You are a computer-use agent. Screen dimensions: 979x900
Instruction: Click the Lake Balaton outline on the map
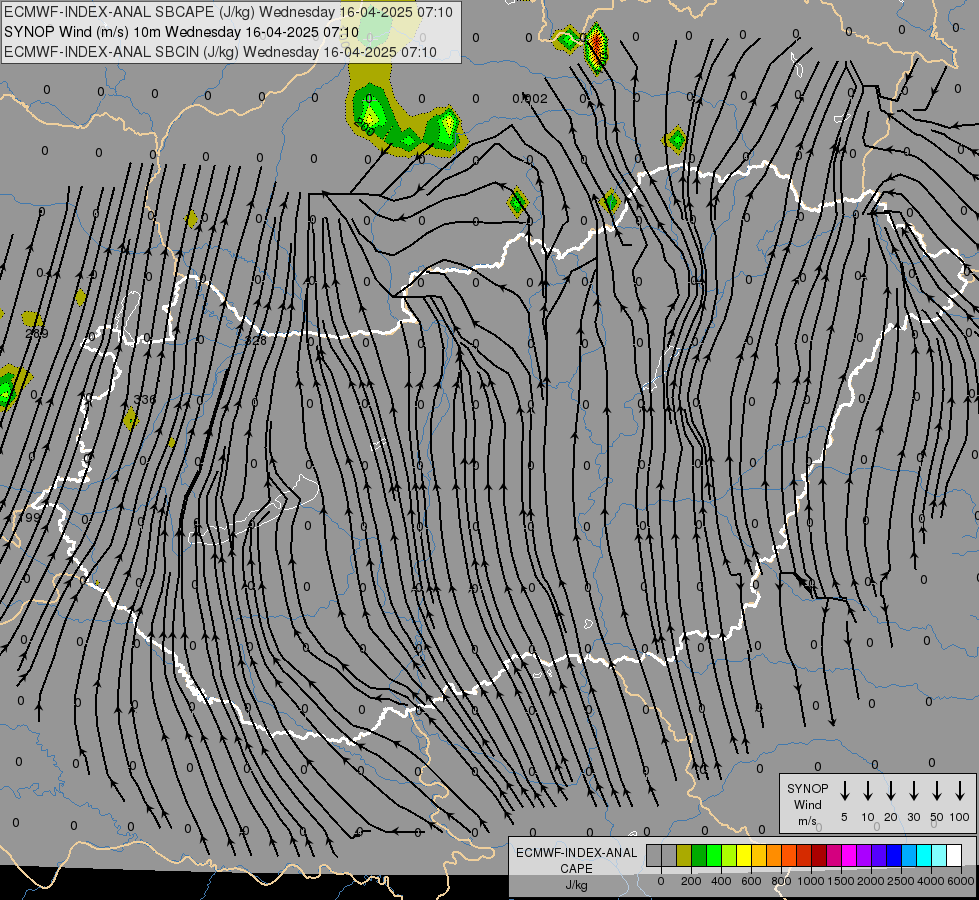pyautogui.click(x=255, y=510)
